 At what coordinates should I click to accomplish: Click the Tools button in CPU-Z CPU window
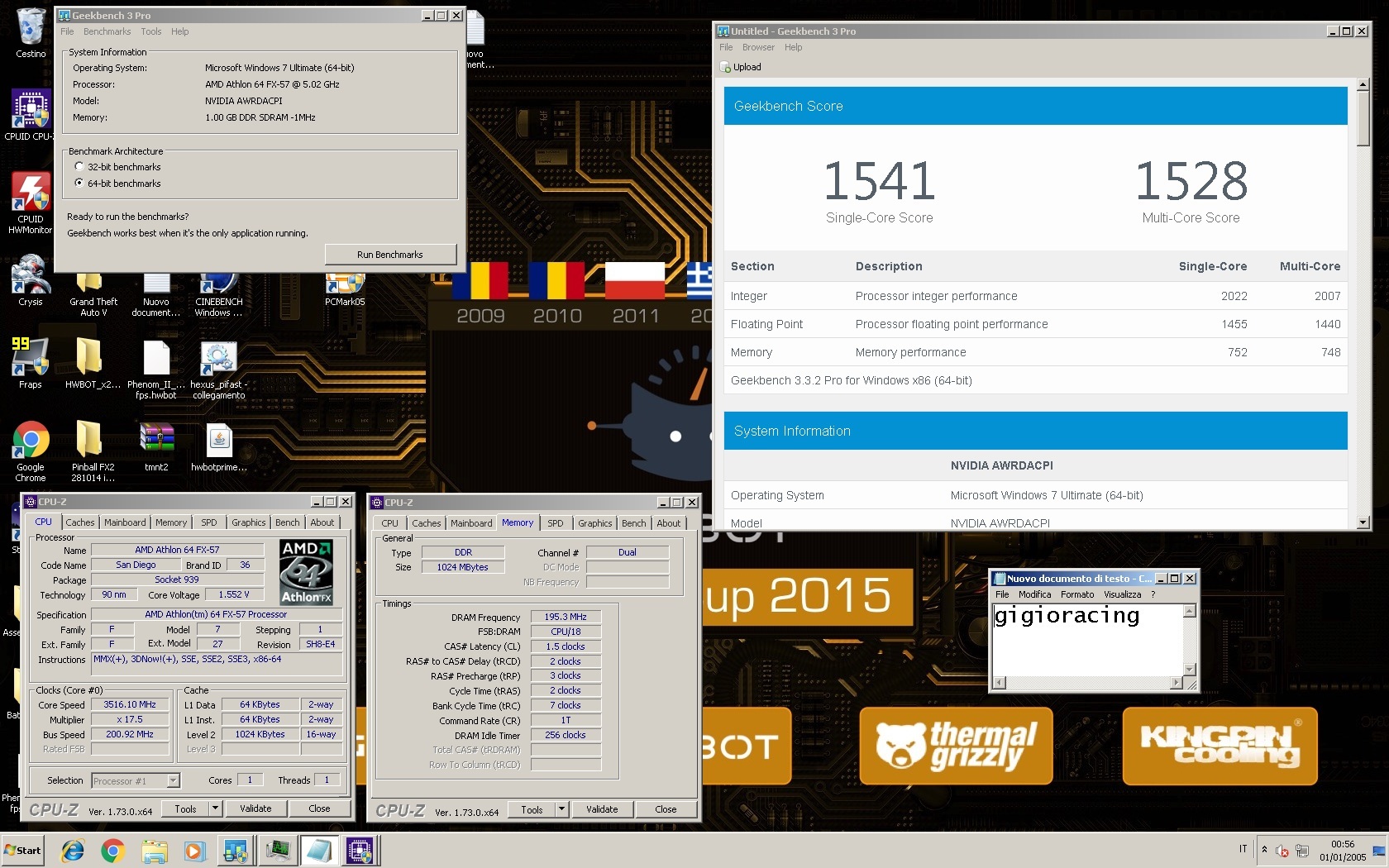(x=185, y=809)
